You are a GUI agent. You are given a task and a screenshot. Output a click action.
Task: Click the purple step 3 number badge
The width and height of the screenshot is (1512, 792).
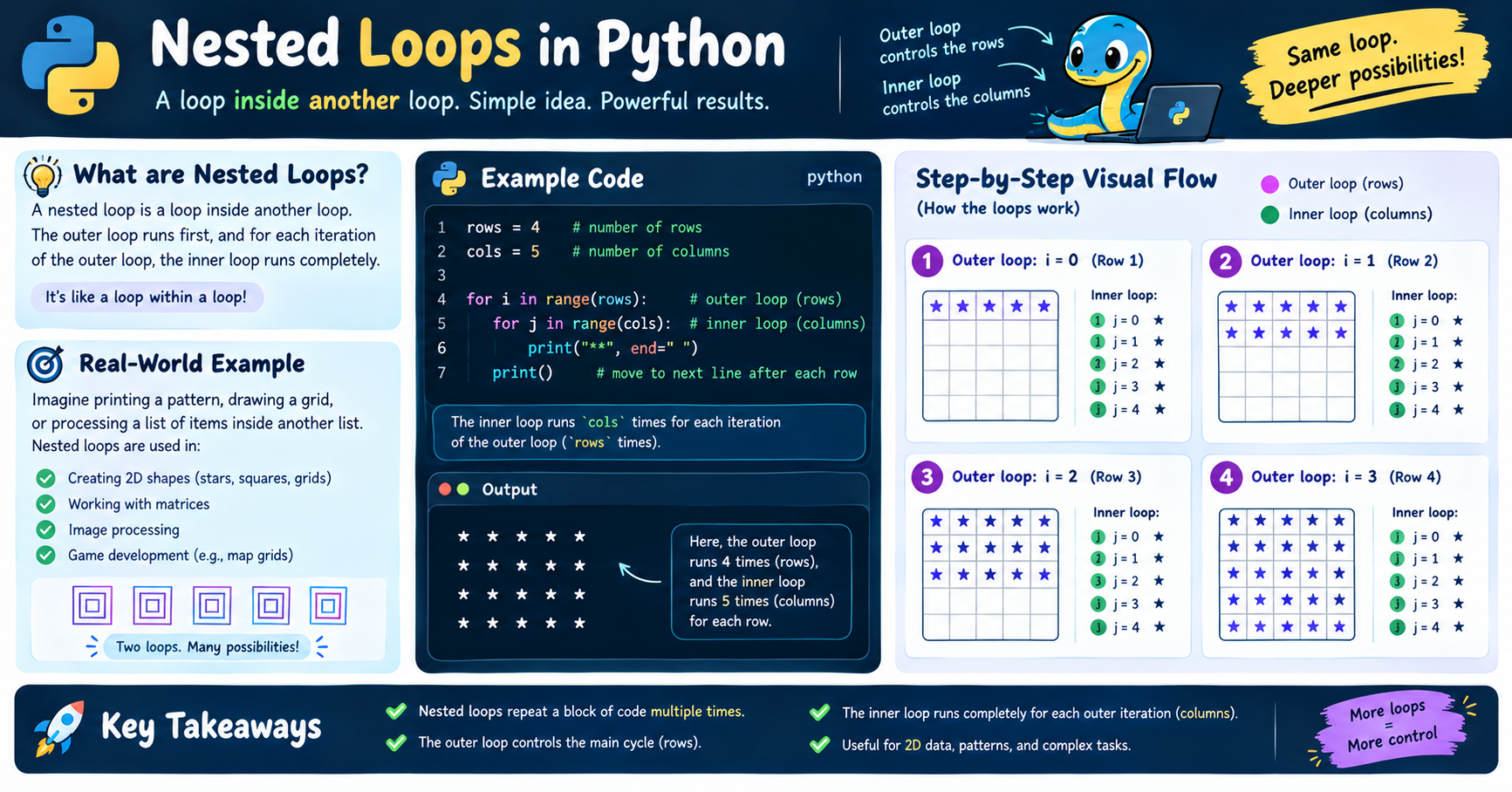click(927, 477)
